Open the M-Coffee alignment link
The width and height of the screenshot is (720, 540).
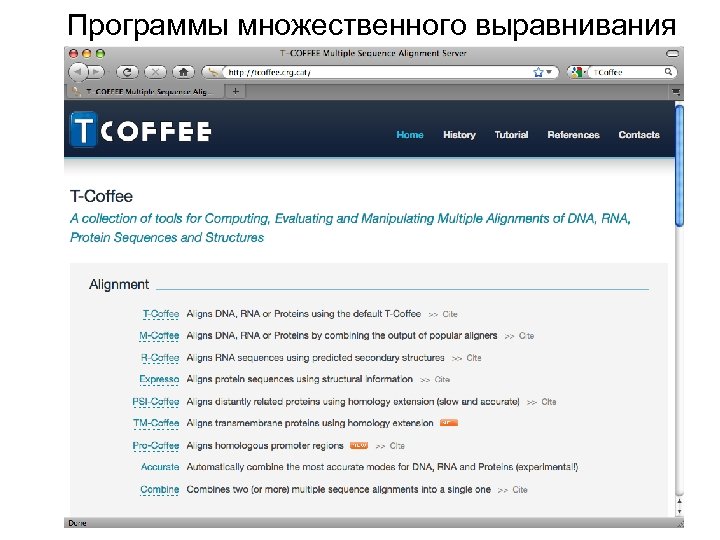click(x=159, y=336)
